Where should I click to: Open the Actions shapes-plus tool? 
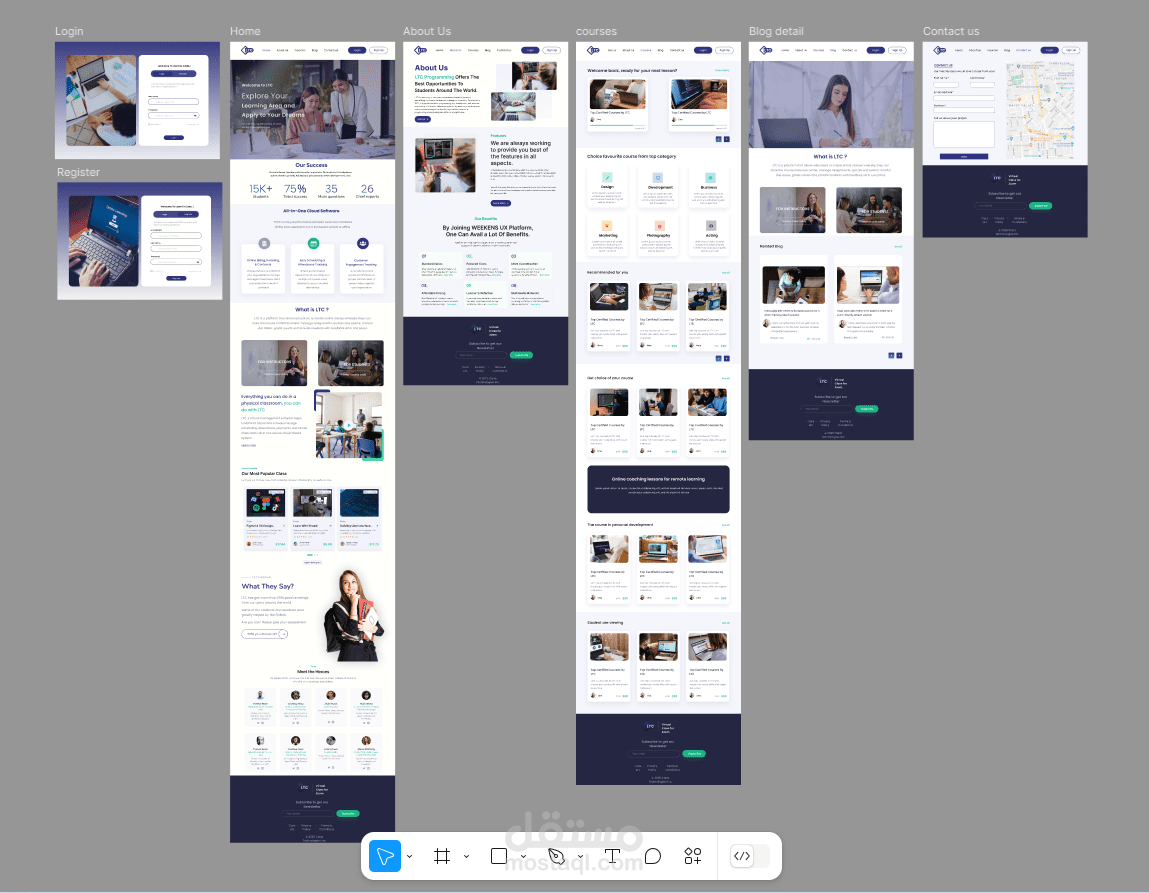point(692,856)
